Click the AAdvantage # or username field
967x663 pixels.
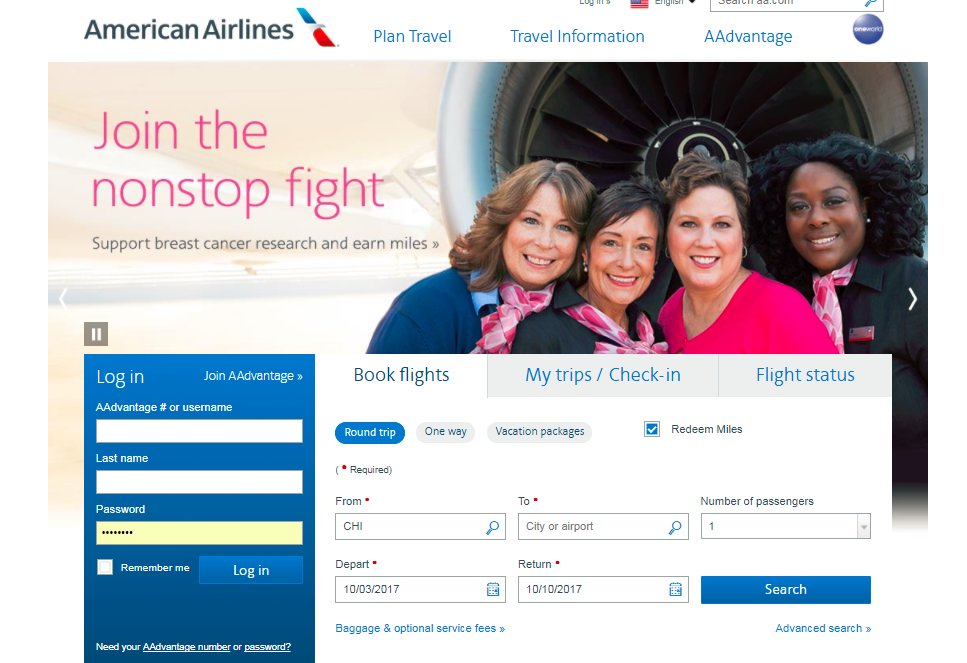(199, 430)
